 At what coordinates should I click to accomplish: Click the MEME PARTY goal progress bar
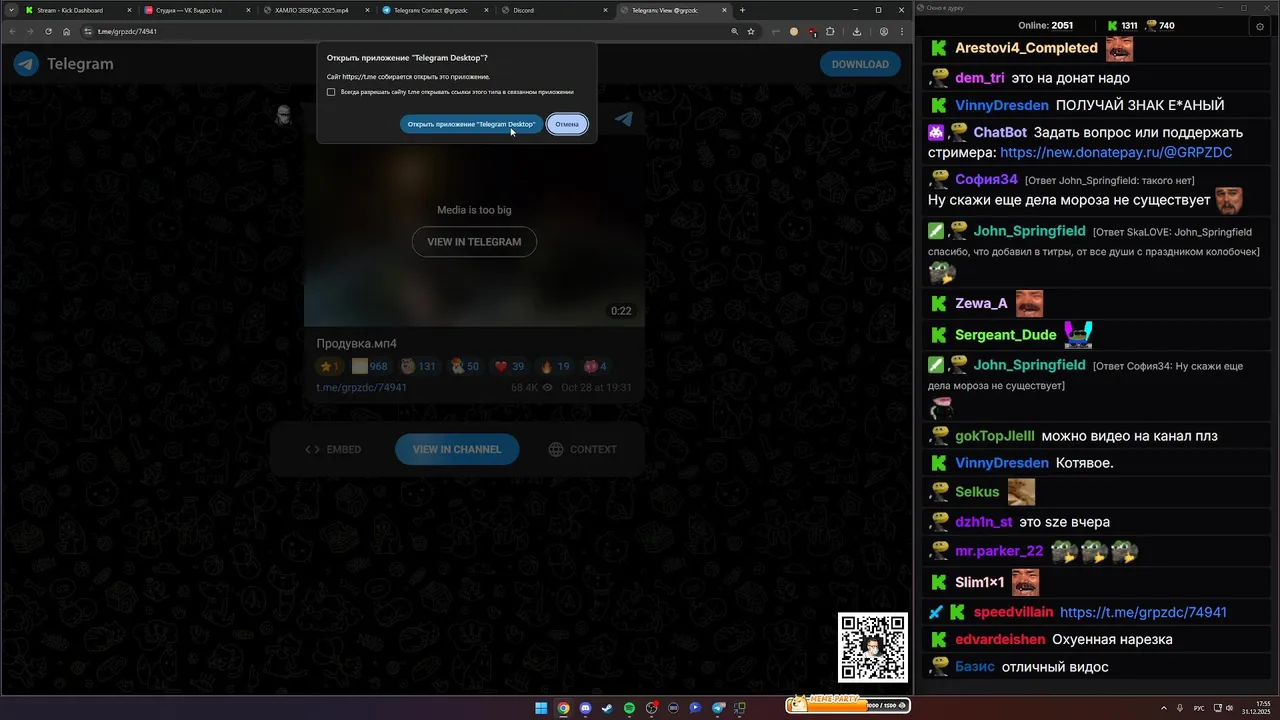(847, 705)
